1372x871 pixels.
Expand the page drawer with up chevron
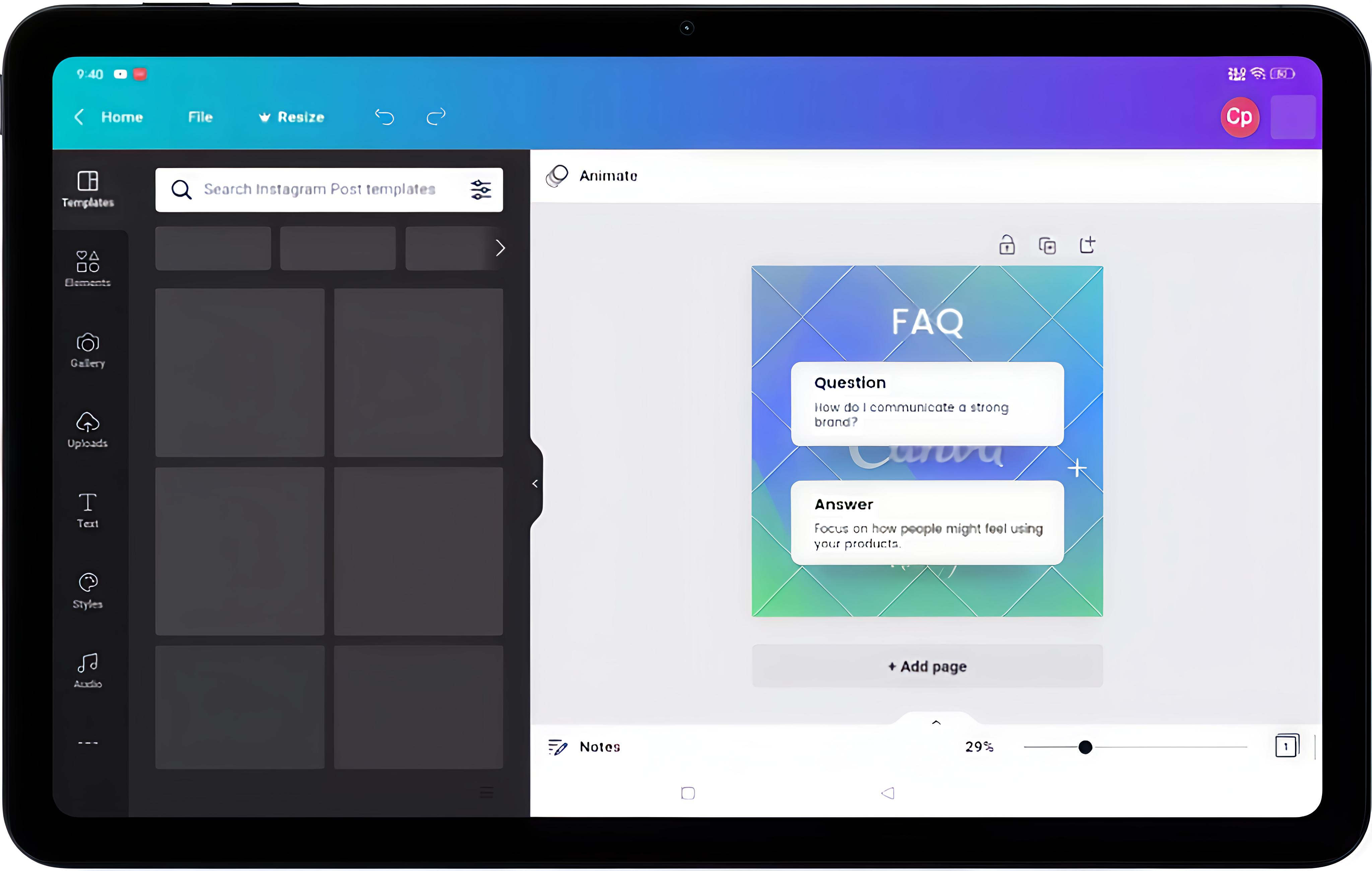936,722
